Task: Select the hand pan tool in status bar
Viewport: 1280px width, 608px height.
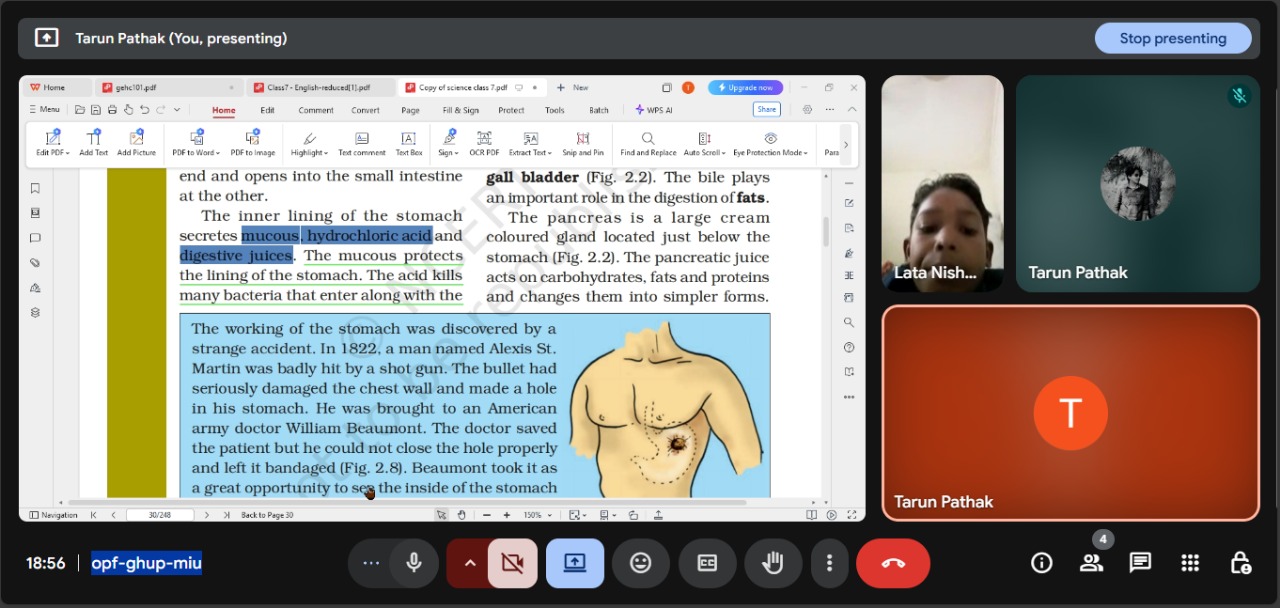Action: pos(461,515)
